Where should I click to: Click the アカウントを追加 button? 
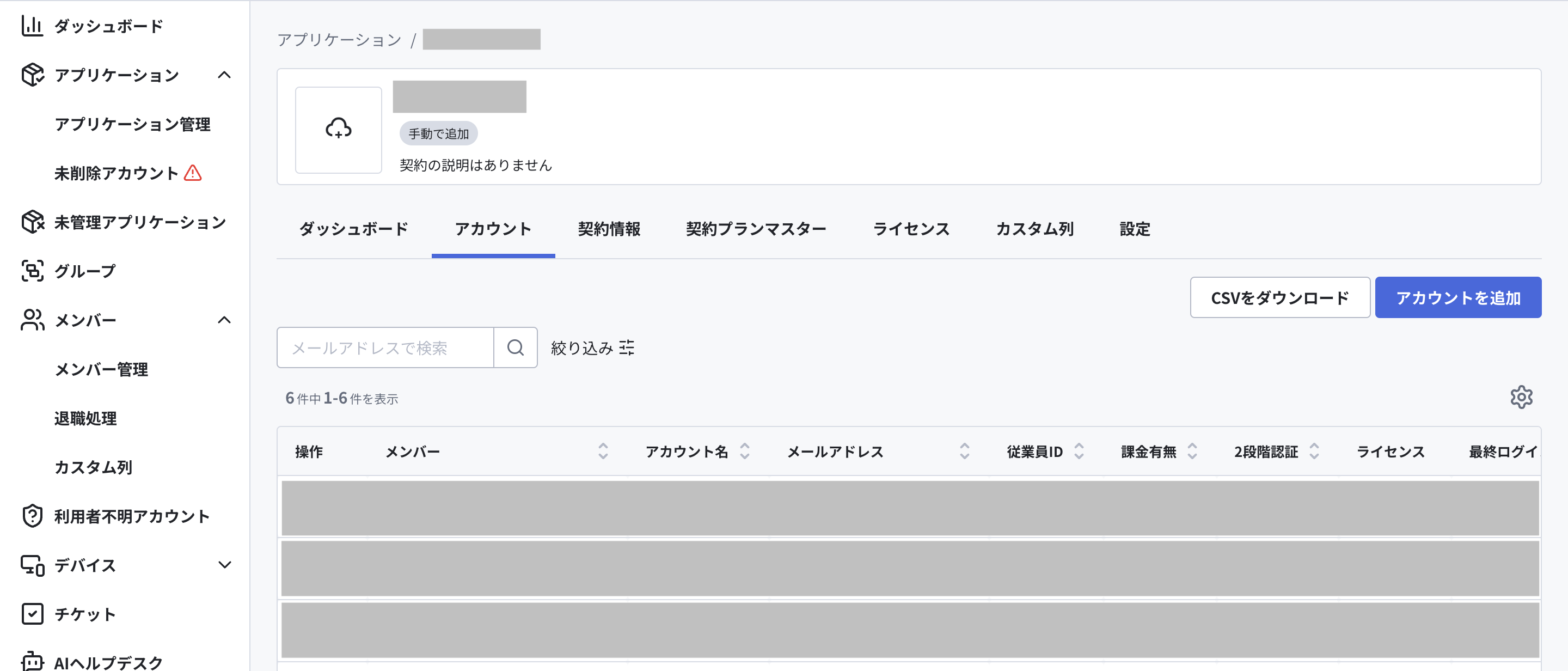(x=1458, y=298)
